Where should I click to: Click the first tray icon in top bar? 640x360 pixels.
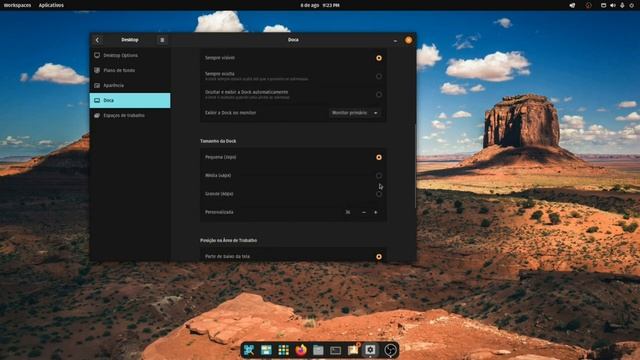pos(572,5)
